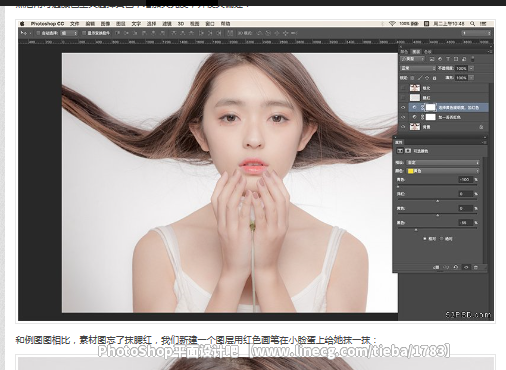Select the 加一点点红色 layer name
This screenshot has width=506, height=370.
coord(449,117)
